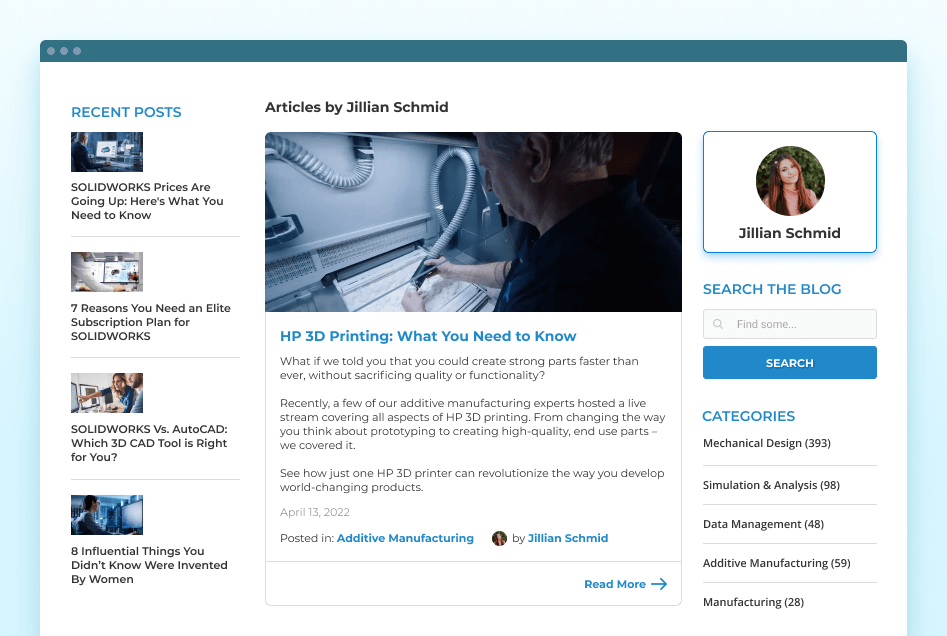Open 'SOLIDWORKS Prices Are Going Up' post
The width and height of the screenshot is (947, 636).
point(147,201)
